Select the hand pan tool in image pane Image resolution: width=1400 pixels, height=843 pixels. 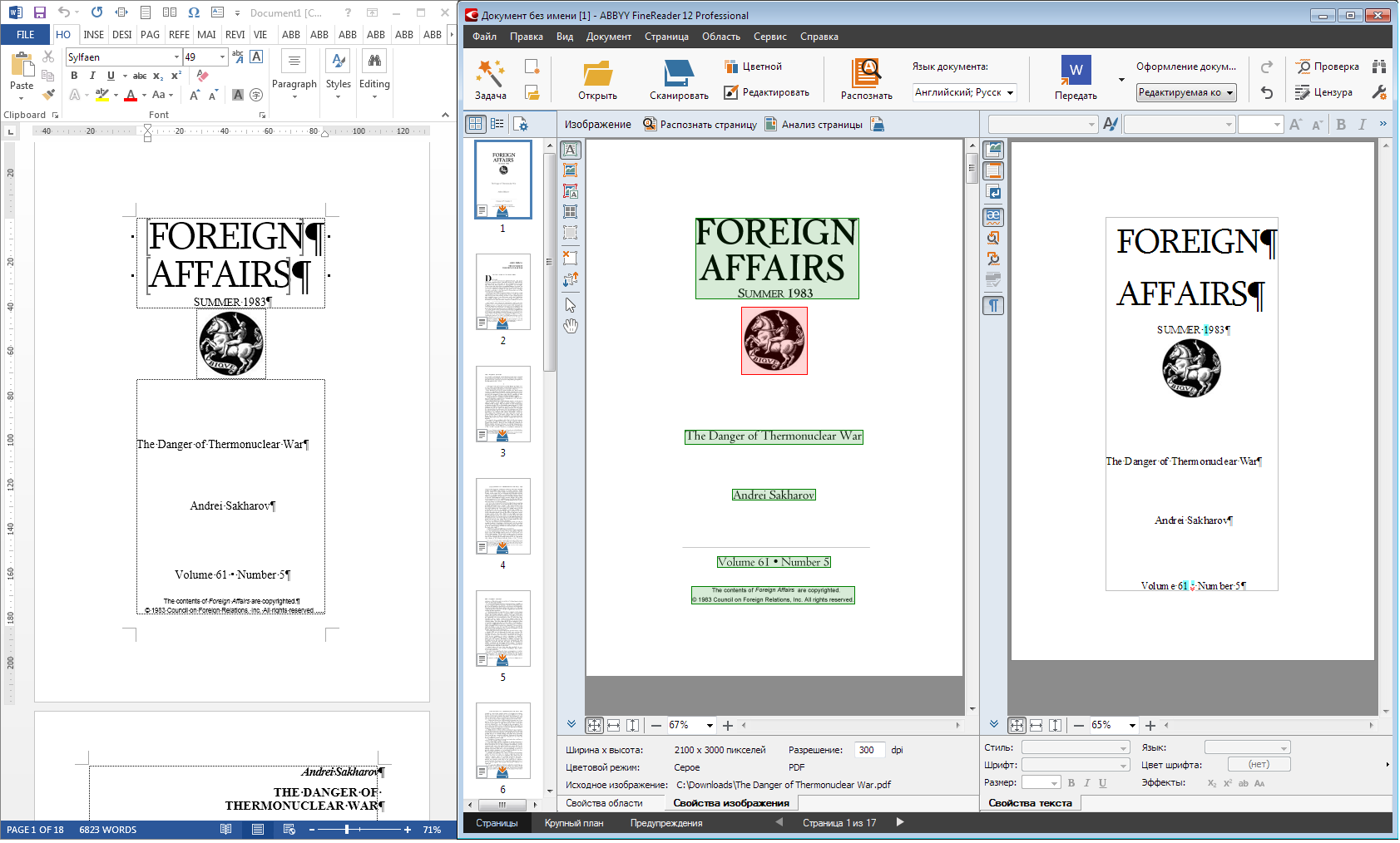pos(570,326)
